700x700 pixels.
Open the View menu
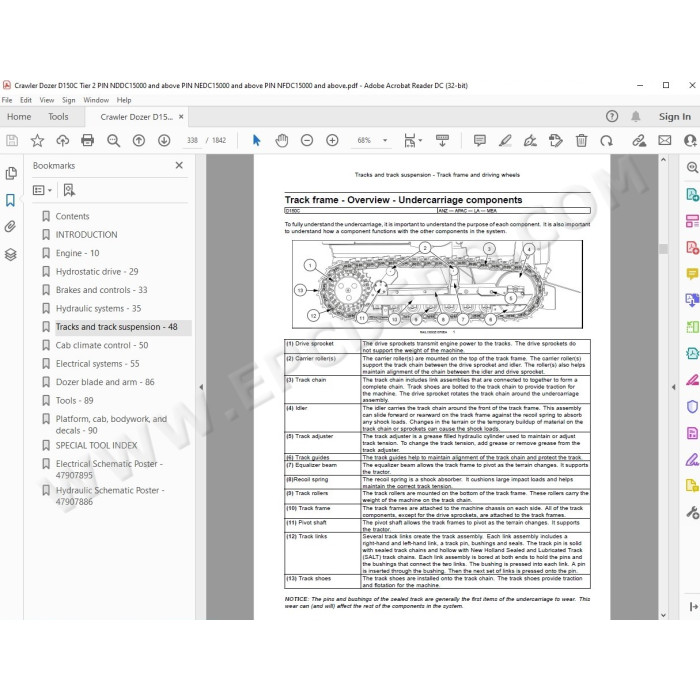tap(46, 100)
